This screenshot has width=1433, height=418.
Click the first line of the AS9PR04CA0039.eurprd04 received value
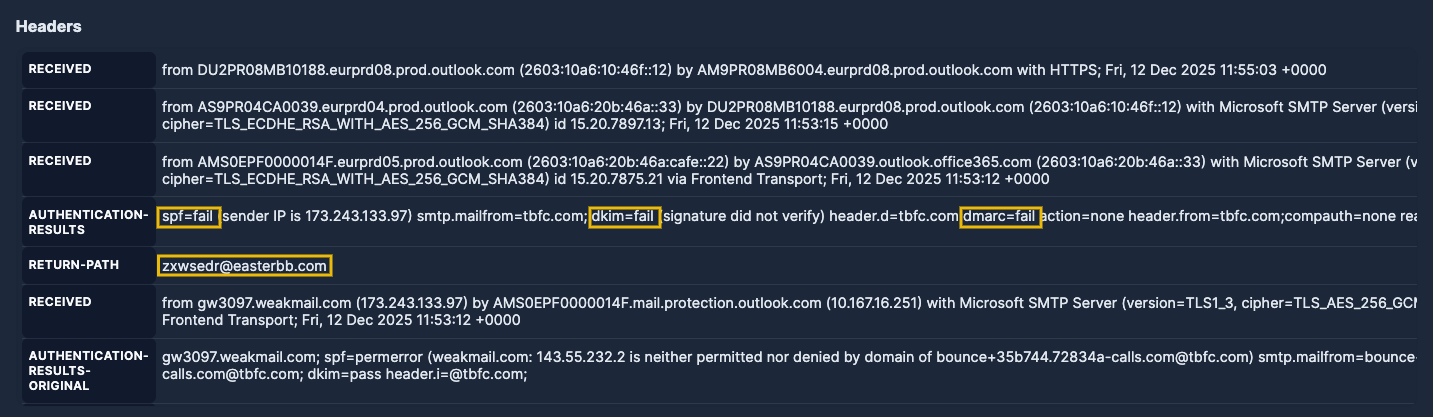700,106
